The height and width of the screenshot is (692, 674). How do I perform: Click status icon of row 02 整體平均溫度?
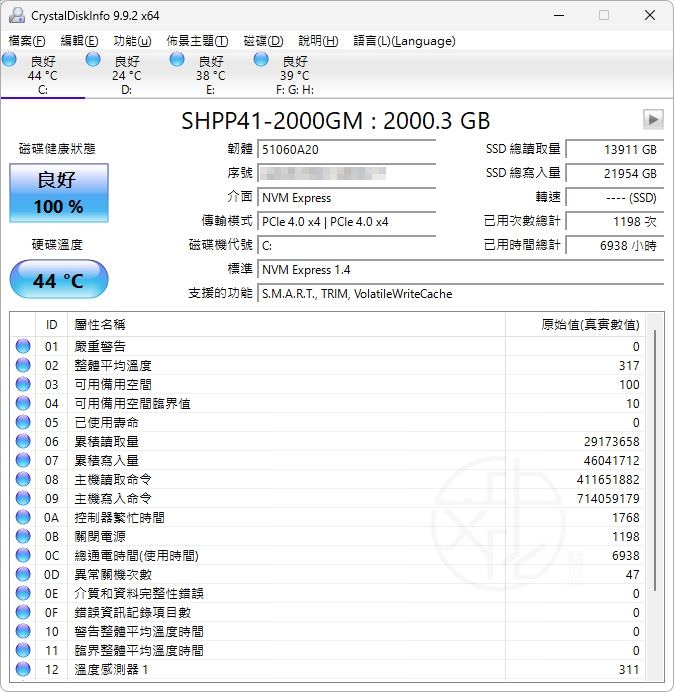click(x=23, y=365)
